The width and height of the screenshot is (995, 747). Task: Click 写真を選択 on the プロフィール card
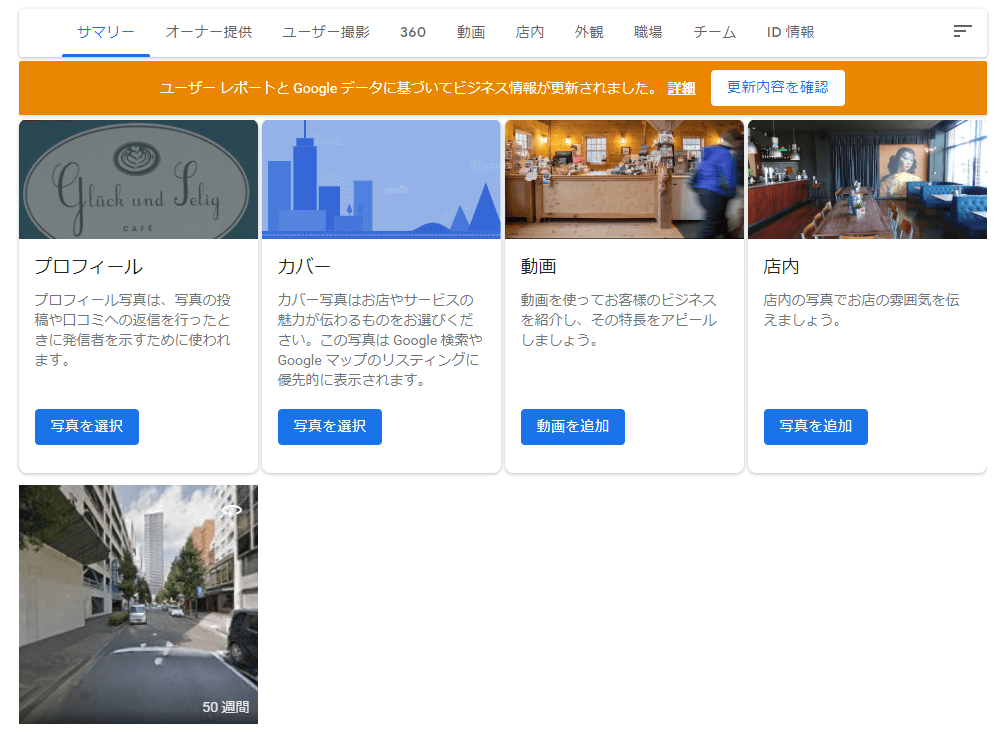point(86,427)
